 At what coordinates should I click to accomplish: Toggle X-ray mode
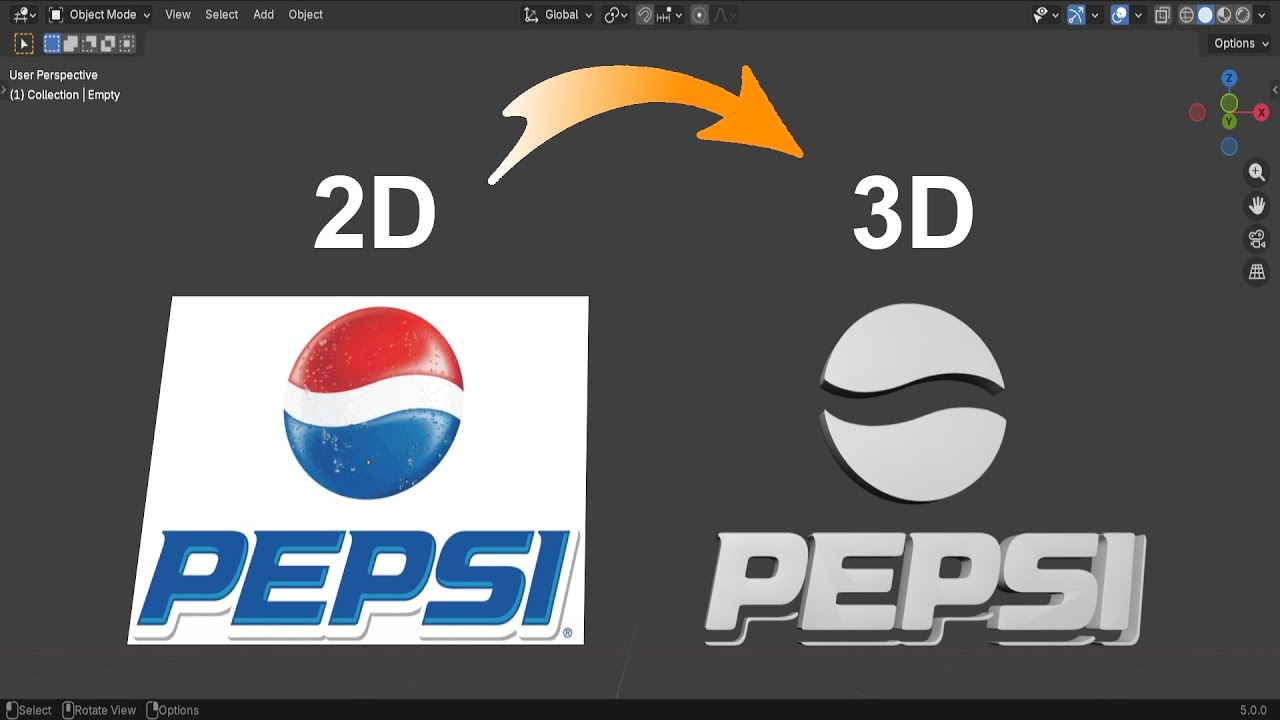coord(1162,14)
